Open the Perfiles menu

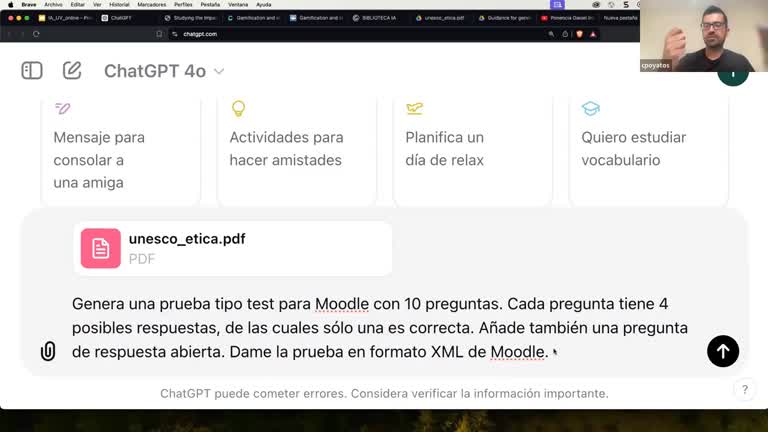pos(183,4)
